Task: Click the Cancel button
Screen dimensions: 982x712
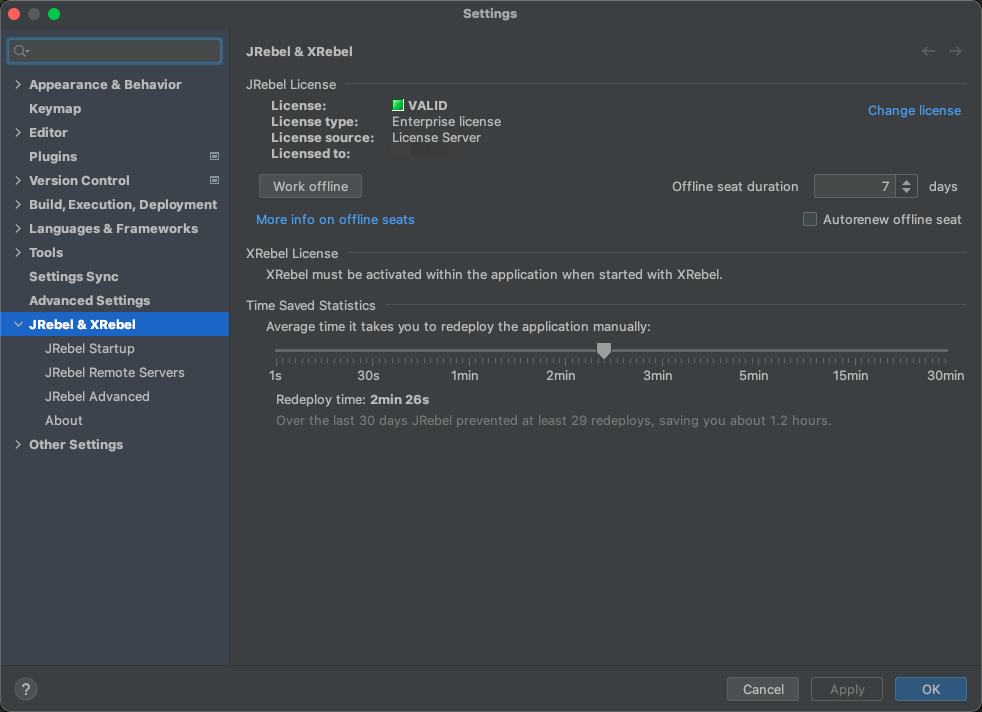Action: tap(763, 689)
